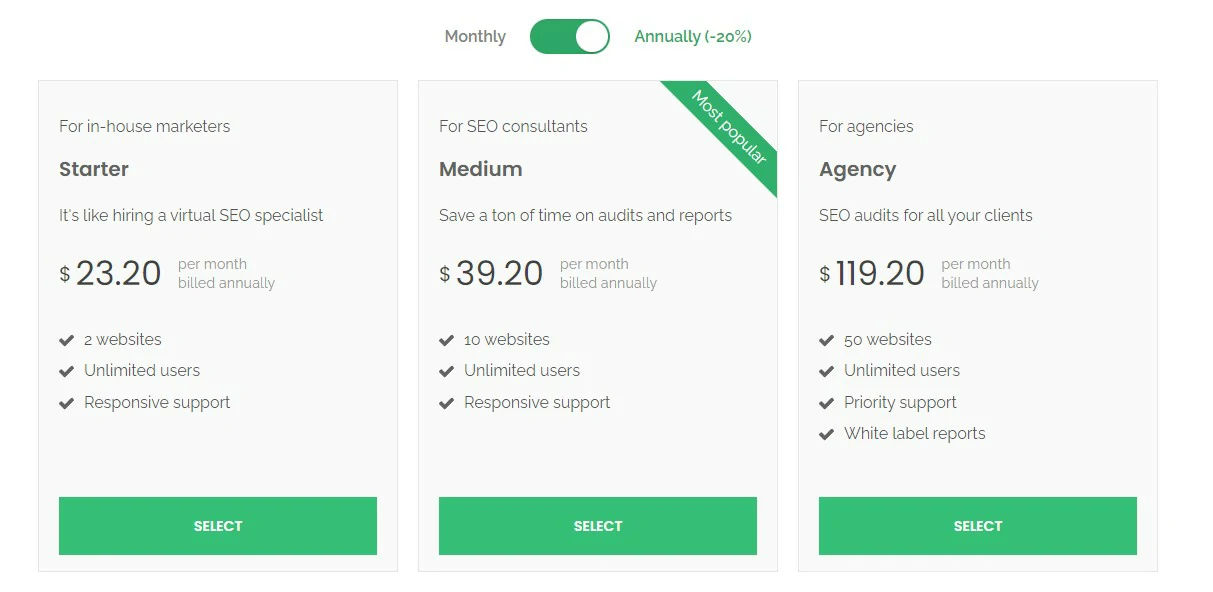1213x592 pixels.
Task: Click the Medium plan SELECT button
Action: (x=598, y=526)
